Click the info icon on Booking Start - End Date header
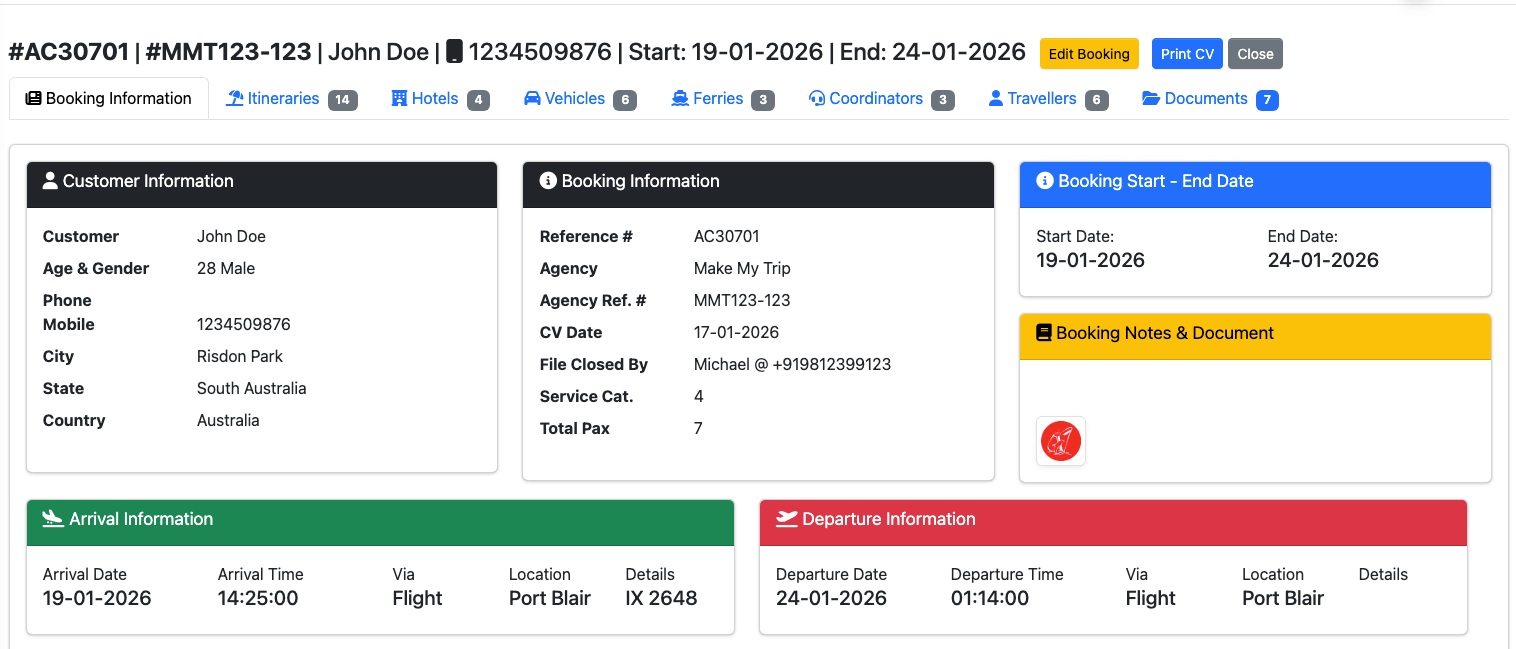 (x=1045, y=180)
